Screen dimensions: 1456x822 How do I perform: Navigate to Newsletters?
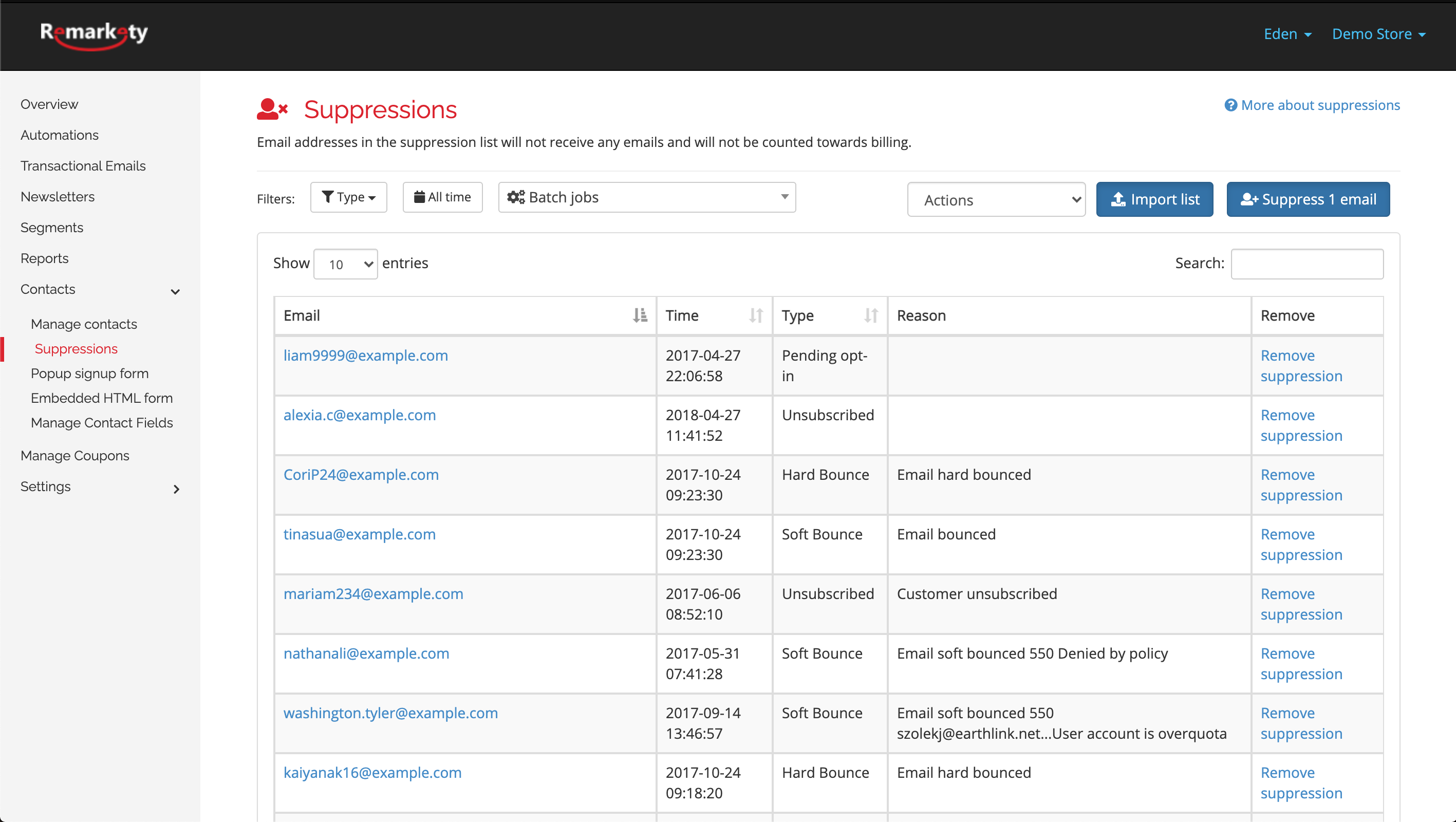pyautogui.click(x=58, y=197)
